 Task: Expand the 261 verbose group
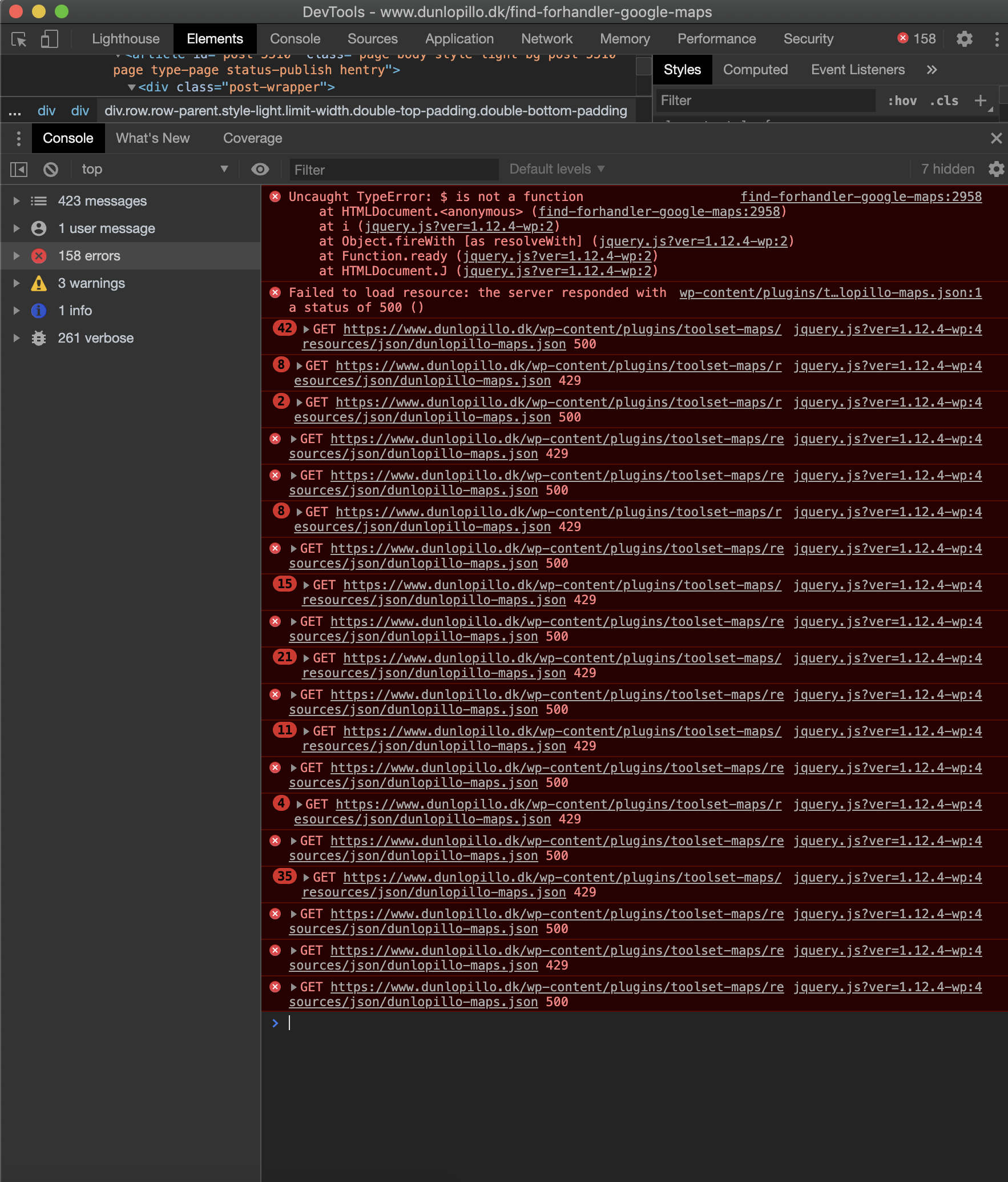tap(17, 338)
